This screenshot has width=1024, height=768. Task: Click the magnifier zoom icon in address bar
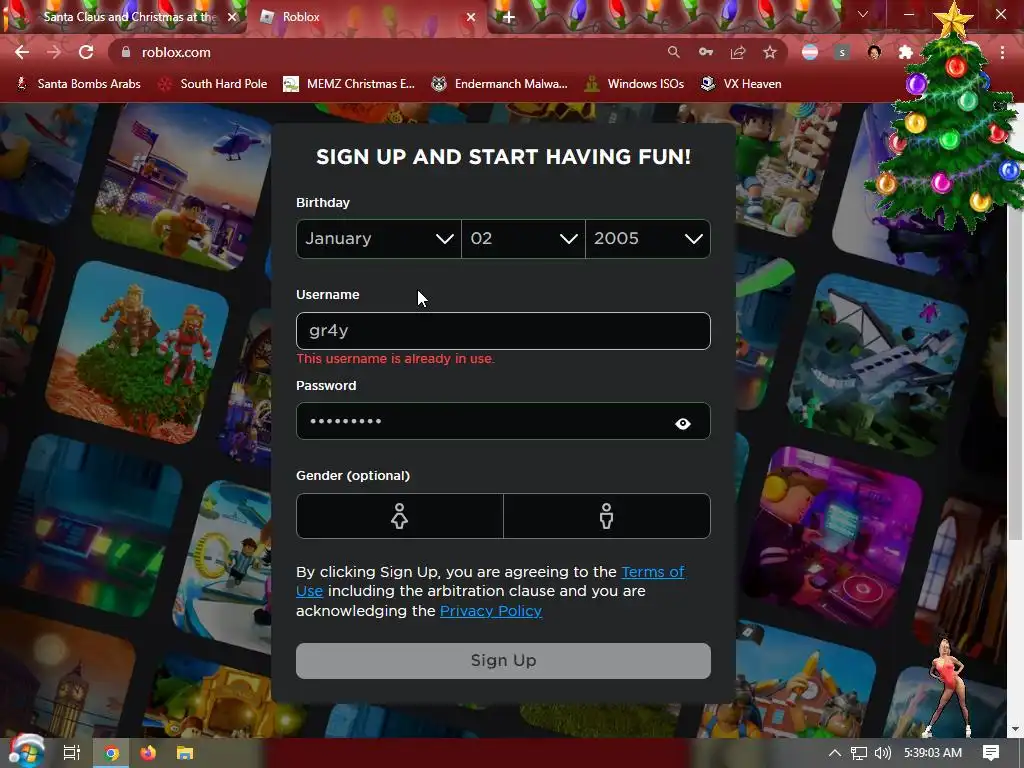pyautogui.click(x=673, y=52)
